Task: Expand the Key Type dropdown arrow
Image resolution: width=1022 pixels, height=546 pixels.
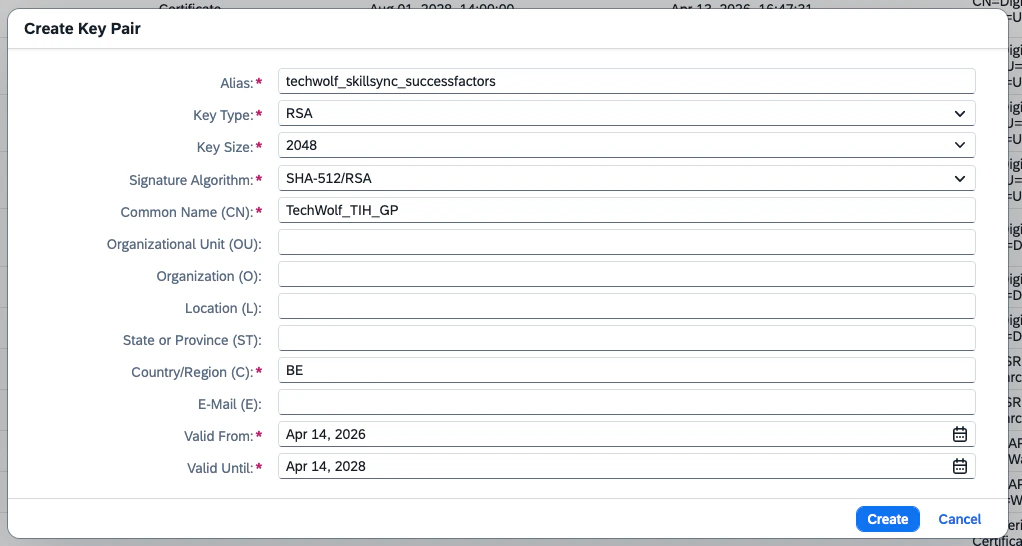Action: pos(959,113)
